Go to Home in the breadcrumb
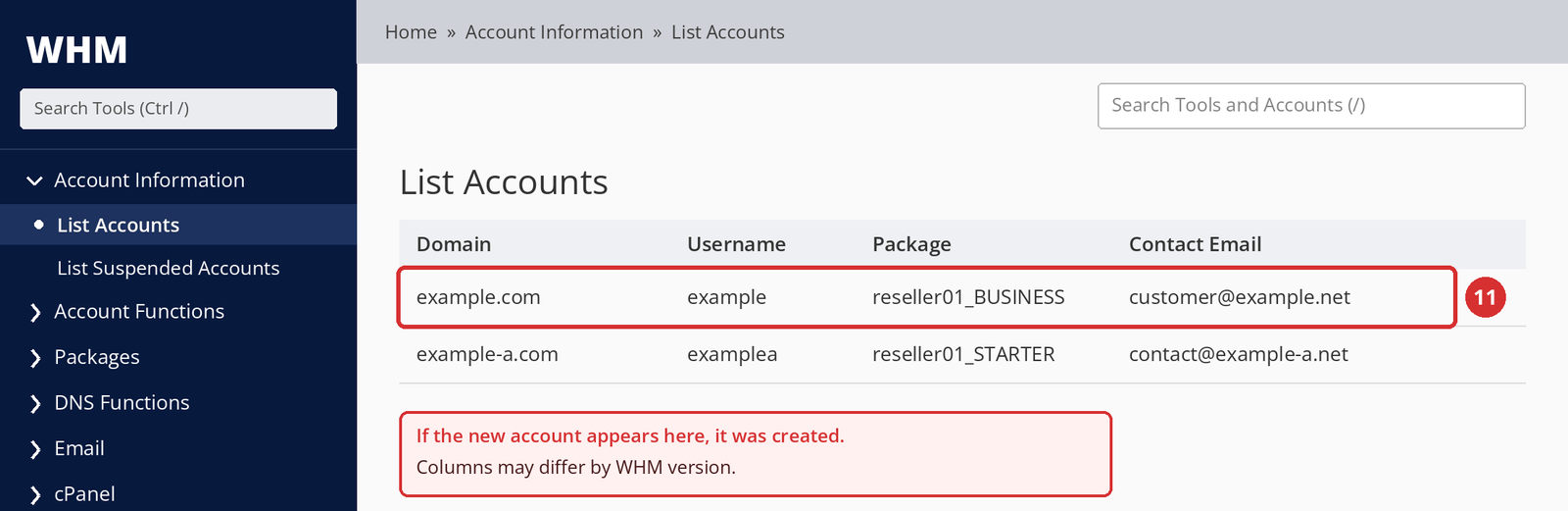Image resolution: width=1568 pixels, height=511 pixels. tap(411, 32)
